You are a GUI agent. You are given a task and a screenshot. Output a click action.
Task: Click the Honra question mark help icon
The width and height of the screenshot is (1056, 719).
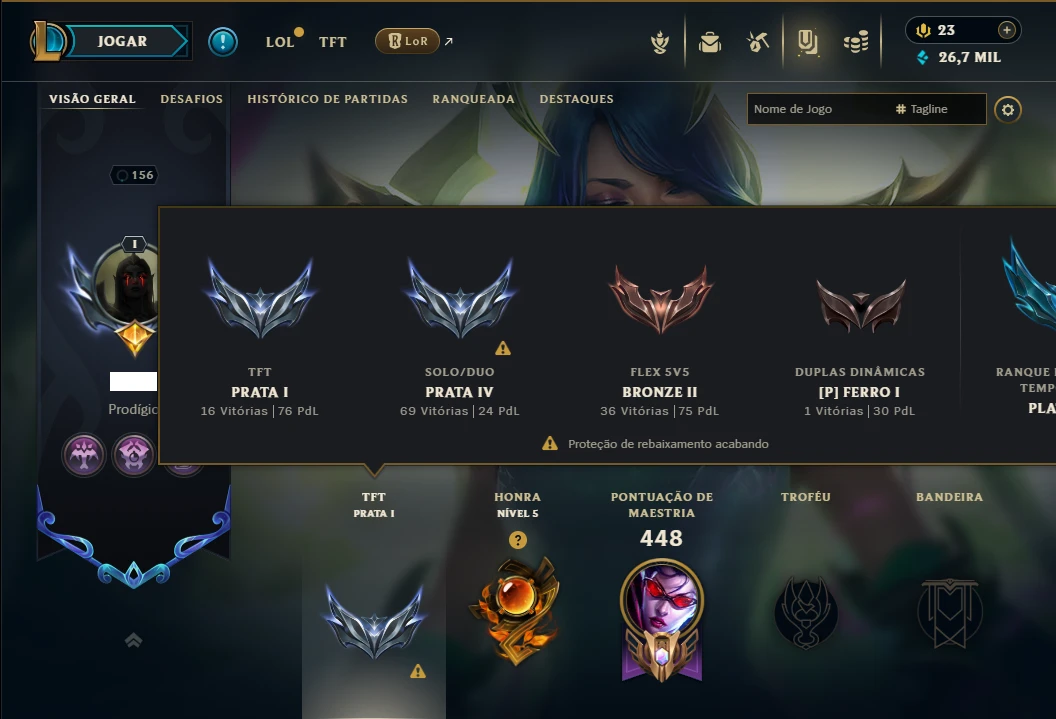coord(518,540)
